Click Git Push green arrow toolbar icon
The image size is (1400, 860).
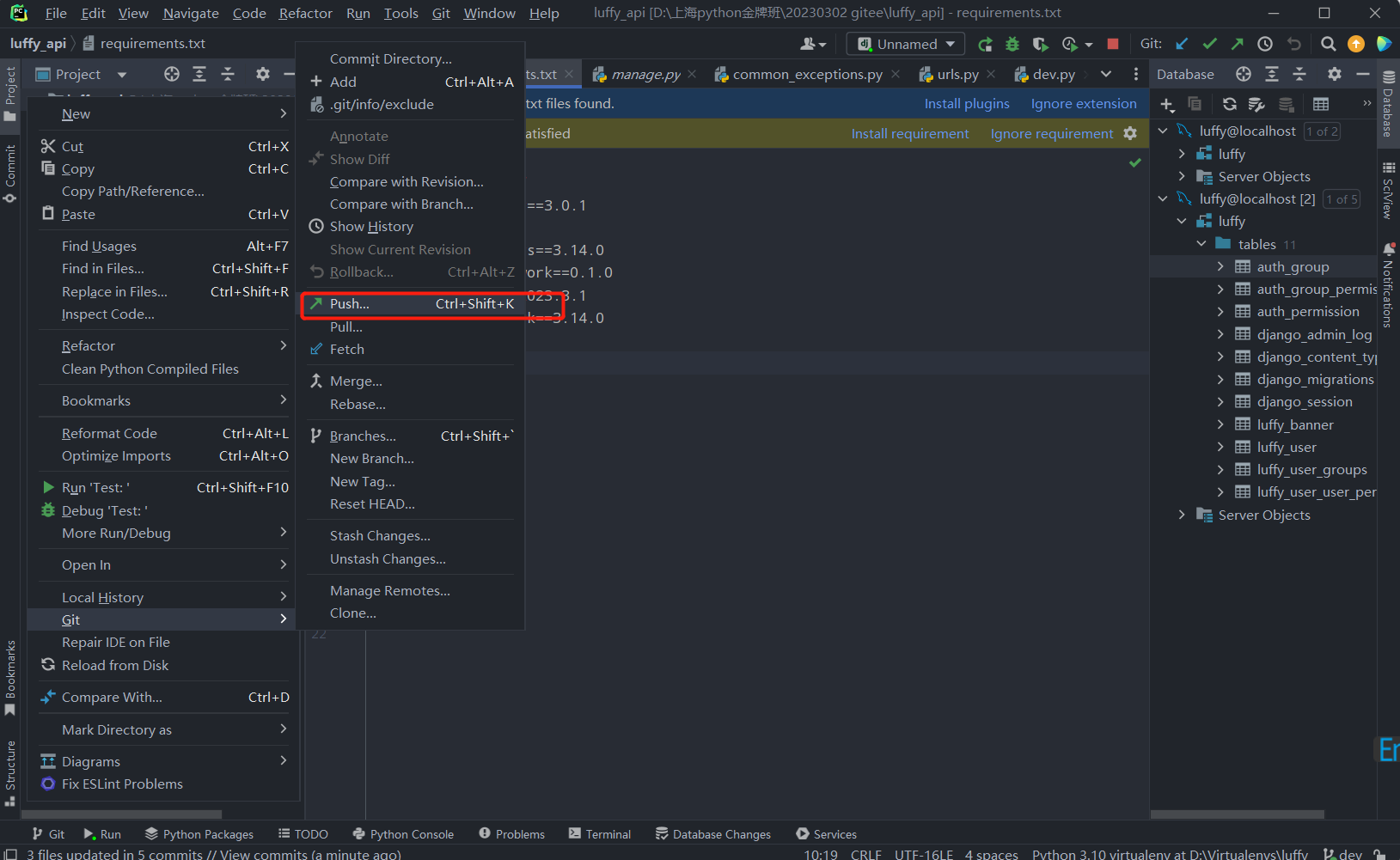tap(1237, 44)
